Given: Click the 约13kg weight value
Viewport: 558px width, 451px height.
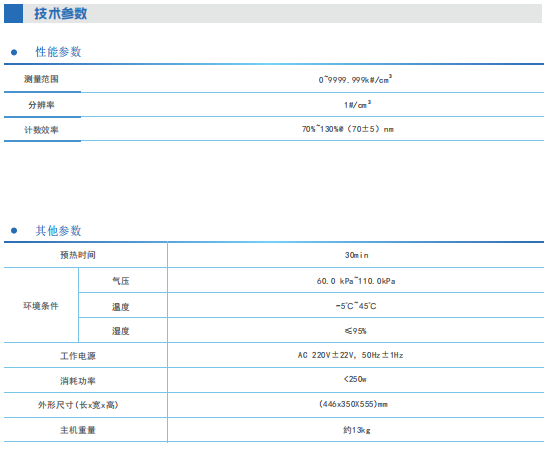Looking at the screenshot, I should (x=357, y=430).
